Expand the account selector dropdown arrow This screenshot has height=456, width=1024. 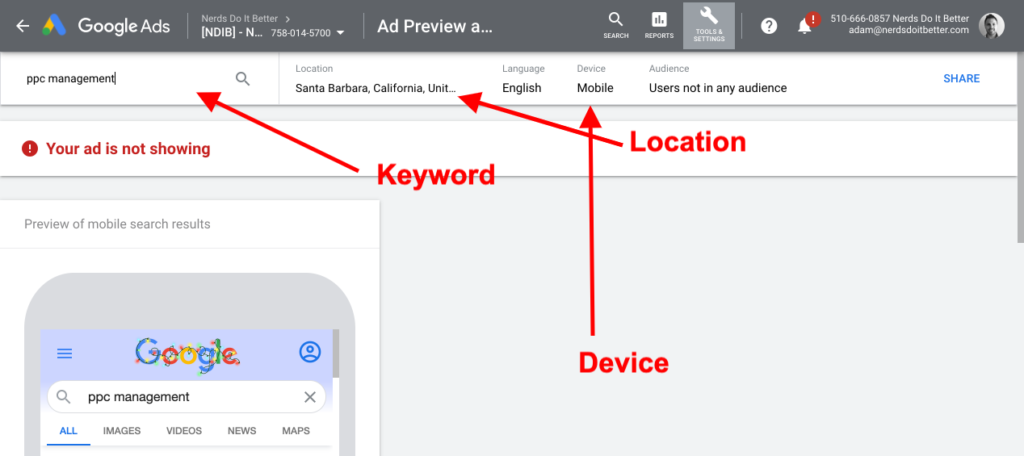click(340, 33)
